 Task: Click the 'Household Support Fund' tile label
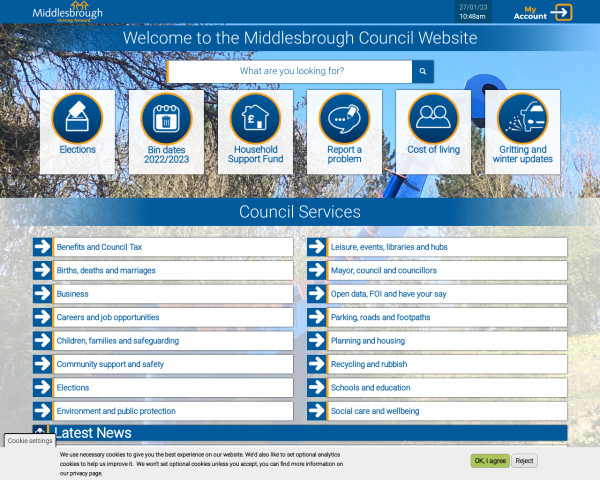click(256, 154)
